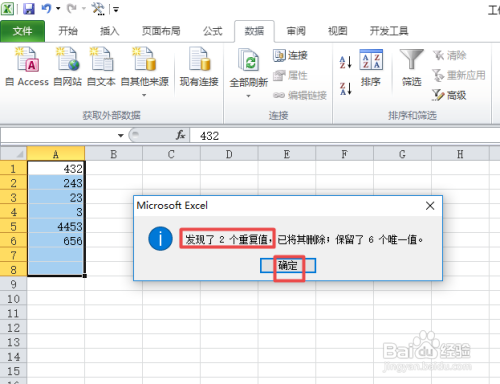Open the 文件 tab

(22, 31)
